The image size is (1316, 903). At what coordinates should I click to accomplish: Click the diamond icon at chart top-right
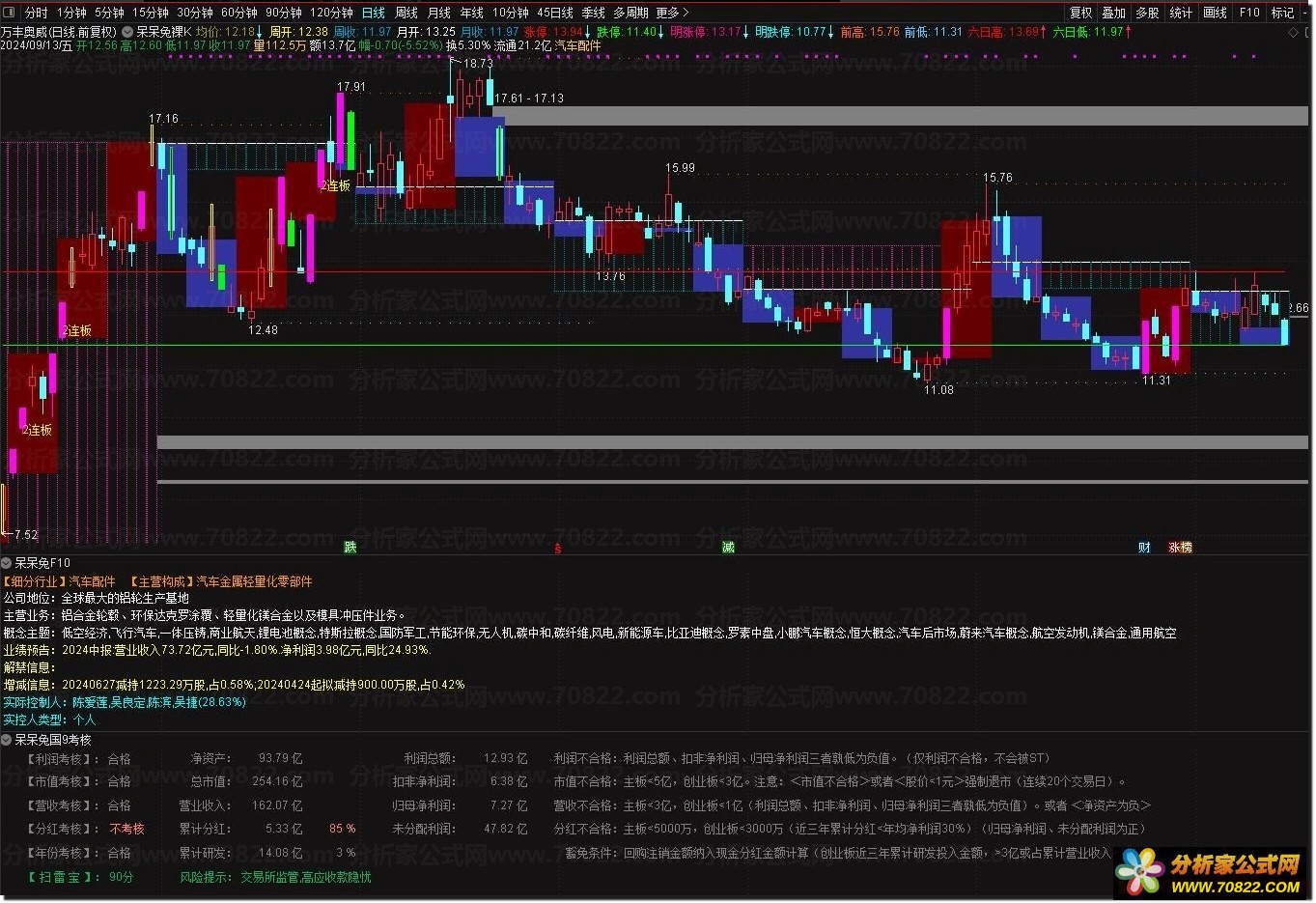(1294, 33)
